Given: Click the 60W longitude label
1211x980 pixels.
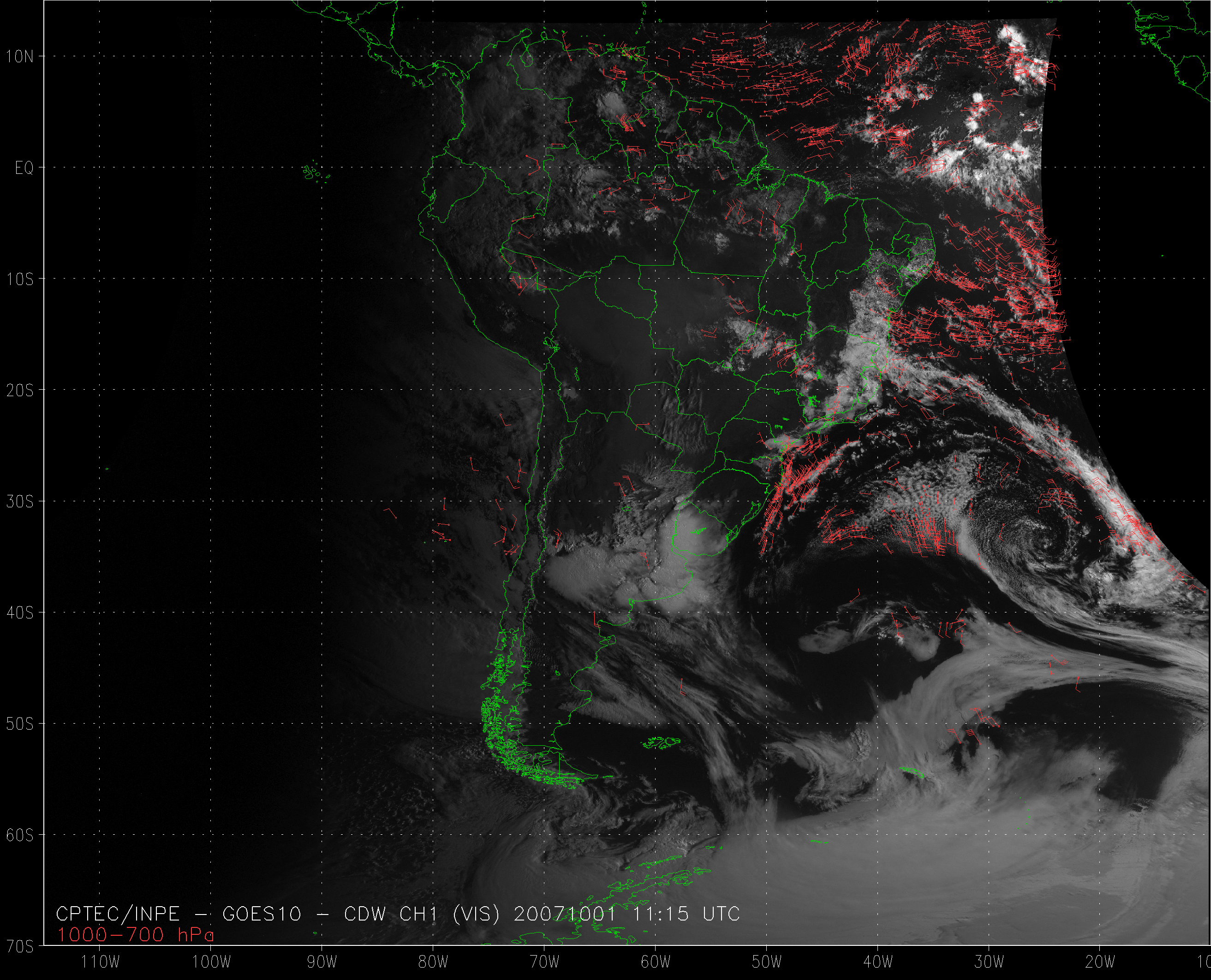Looking at the screenshot, I should tap(656, 962).
